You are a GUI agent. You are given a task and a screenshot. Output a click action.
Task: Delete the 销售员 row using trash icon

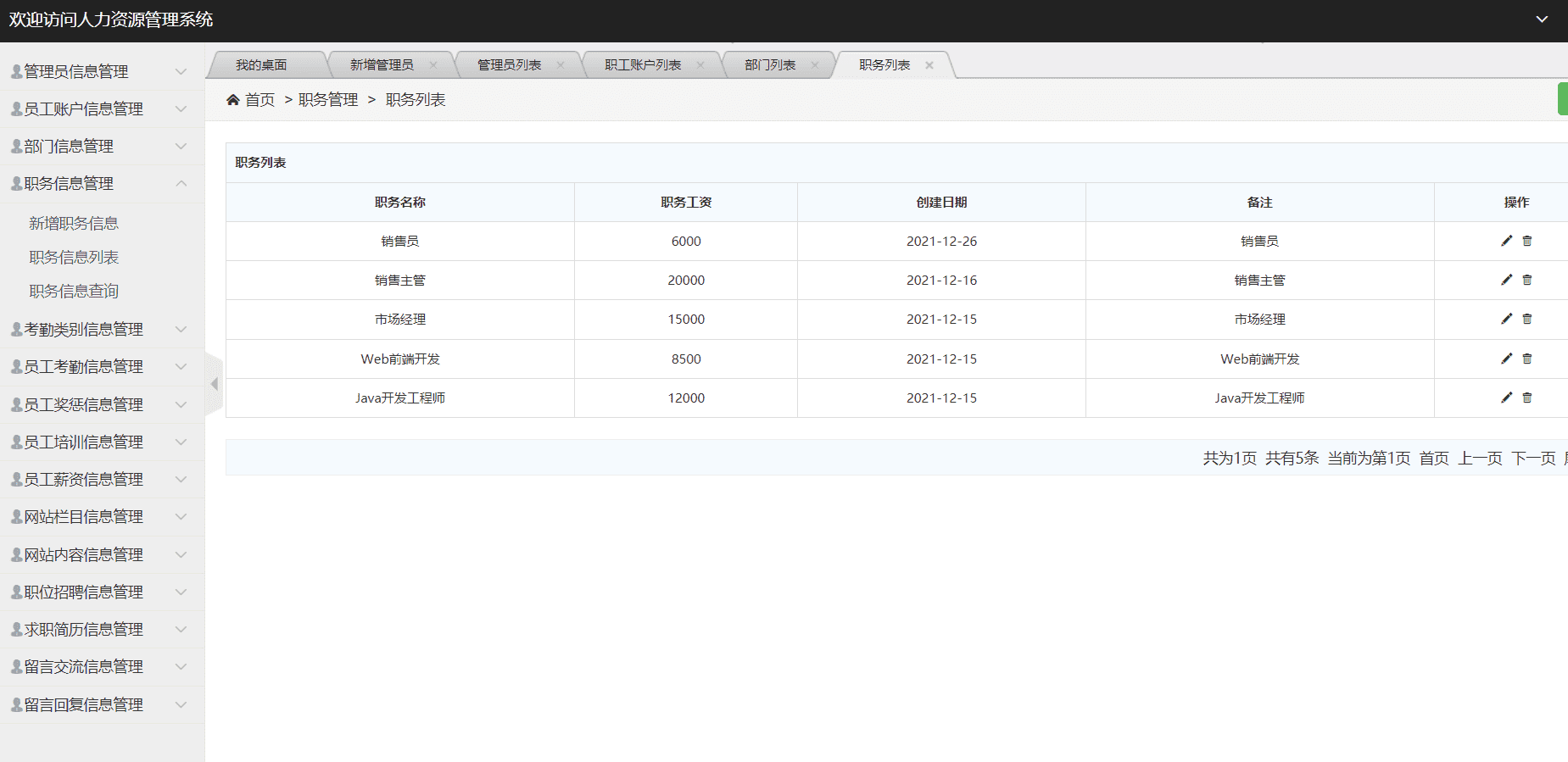(1527, 241)
